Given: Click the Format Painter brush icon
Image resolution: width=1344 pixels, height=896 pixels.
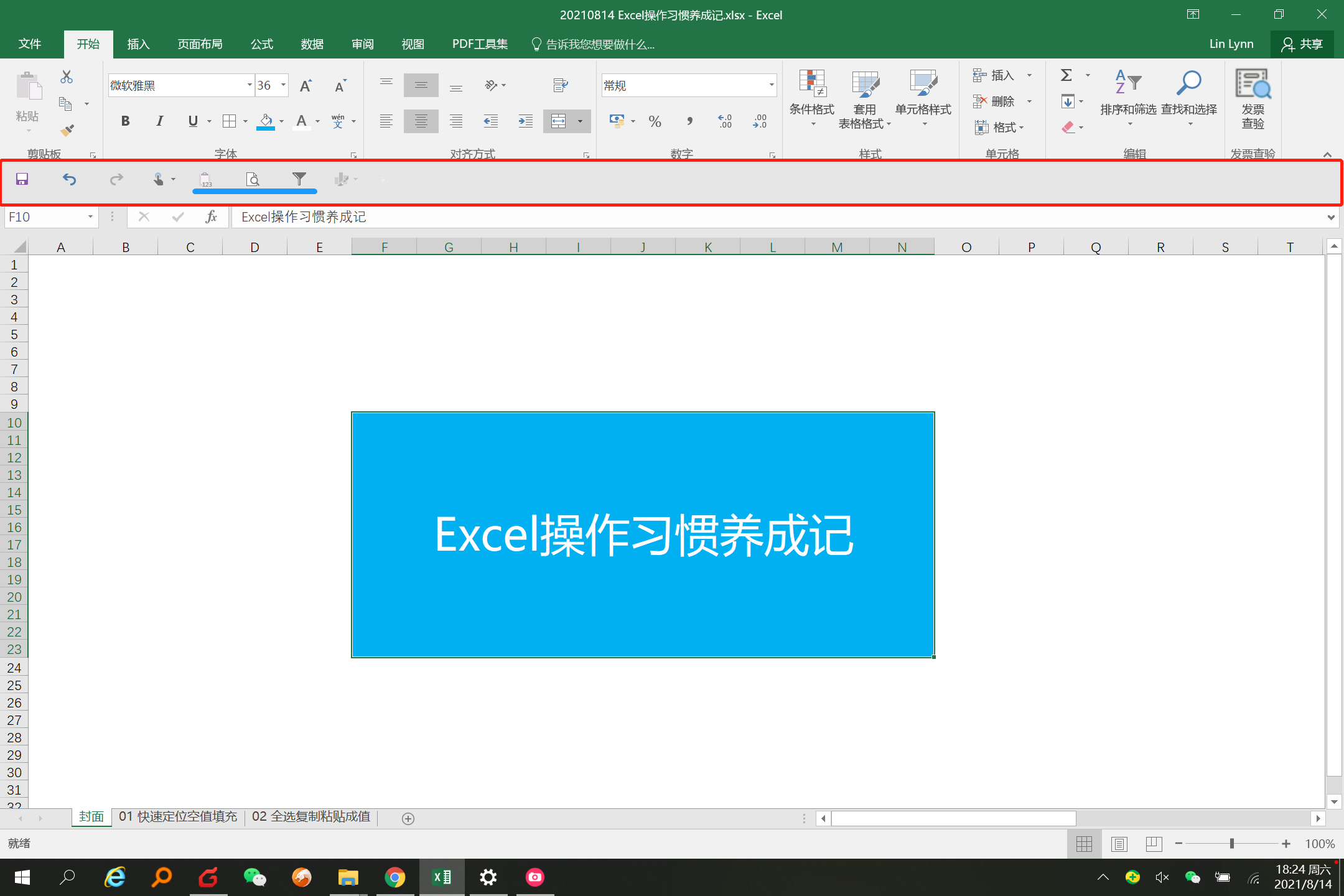Looking at the screenshot, I should [x=67, y=131].
